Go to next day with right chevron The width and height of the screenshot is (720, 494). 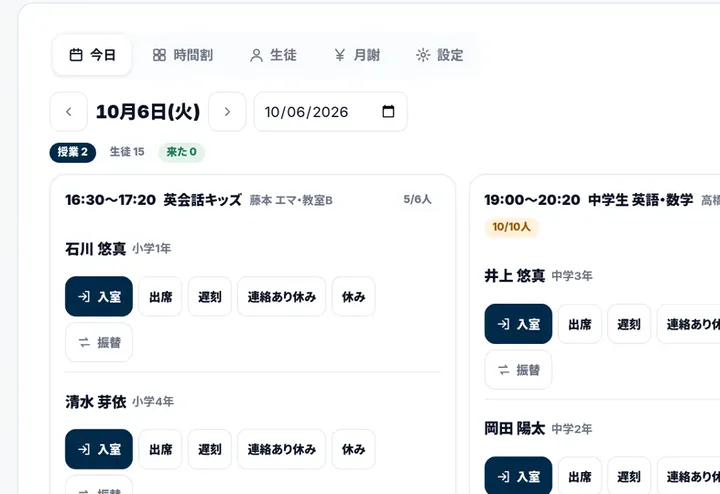click(x=227, y=112)
